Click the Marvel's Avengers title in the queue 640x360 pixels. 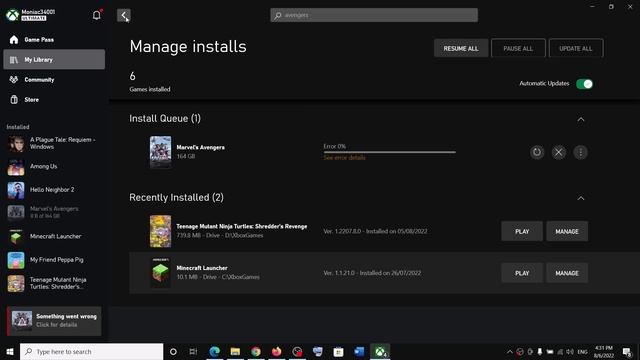200,147
